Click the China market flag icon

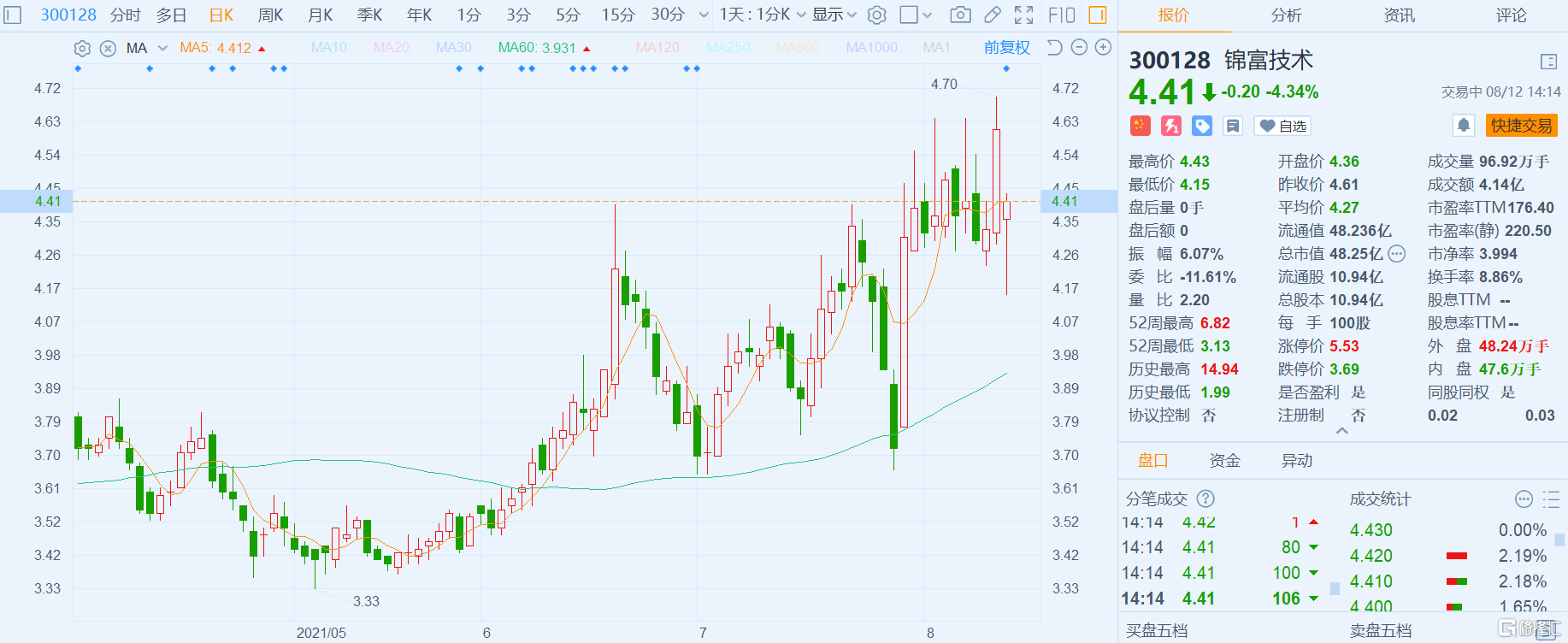point(1140,126)
